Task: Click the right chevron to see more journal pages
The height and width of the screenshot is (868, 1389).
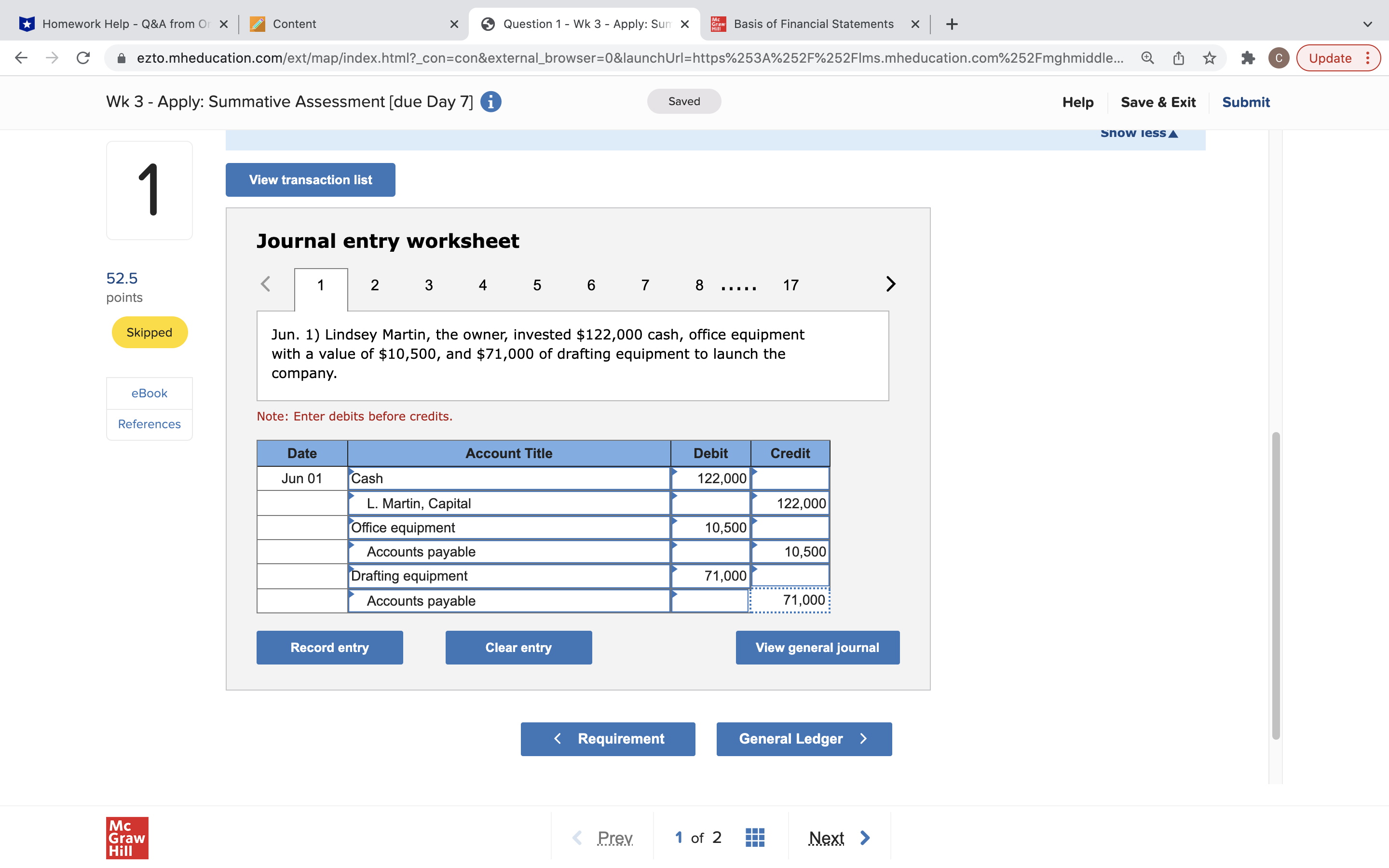Action: pyautogui.click(x=889, y=284)
